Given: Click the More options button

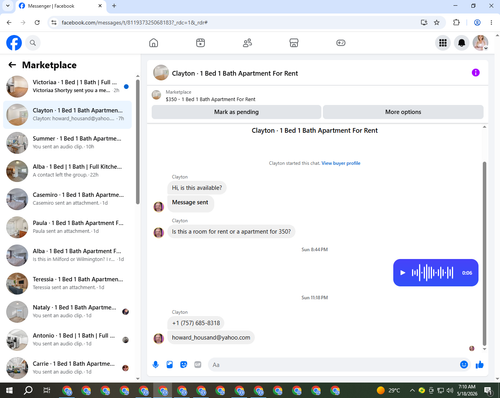Looking at the screenshot, I should click(403, 112).
